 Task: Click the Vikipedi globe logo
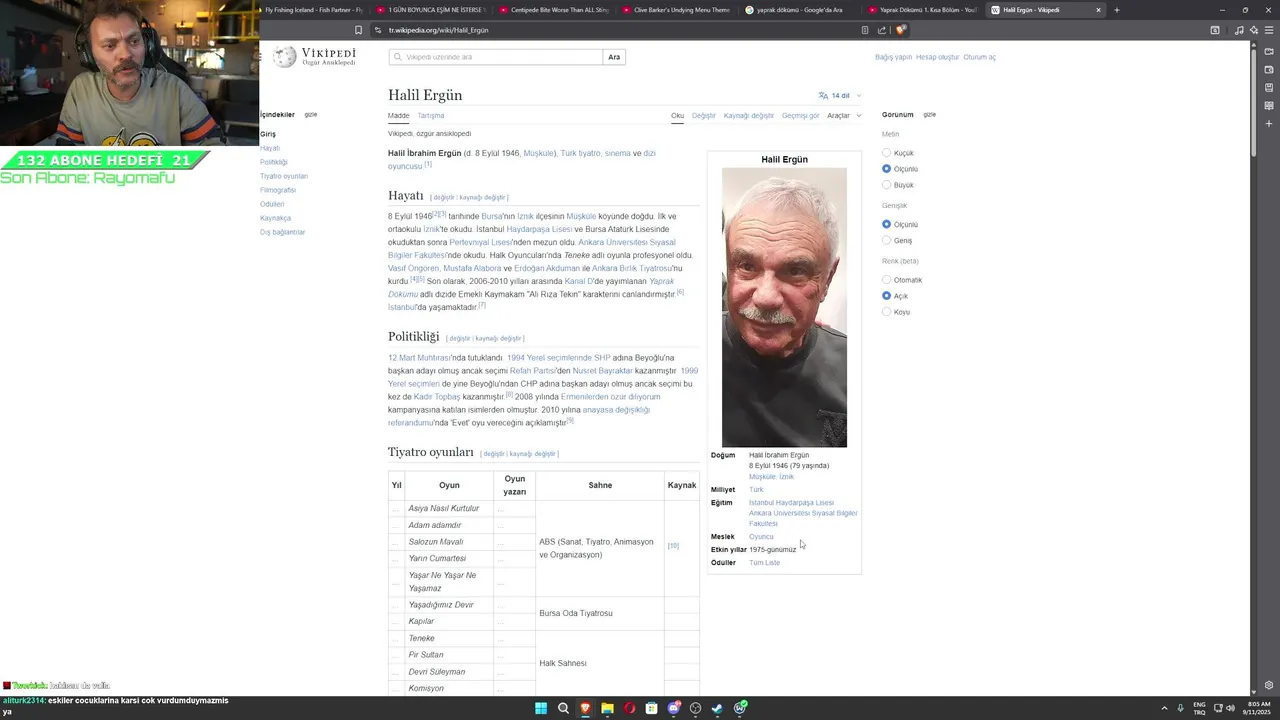[285, 57]
